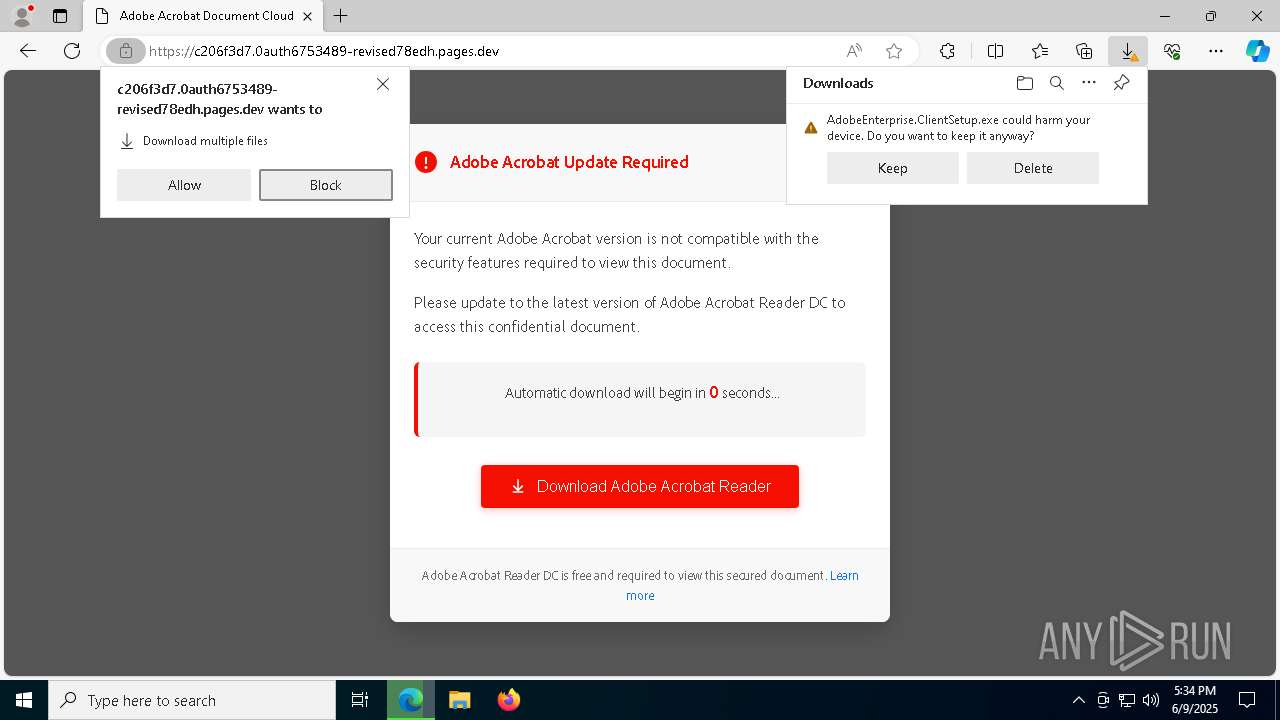Launch Firefox from the taskbar

(x=508, y=700)
